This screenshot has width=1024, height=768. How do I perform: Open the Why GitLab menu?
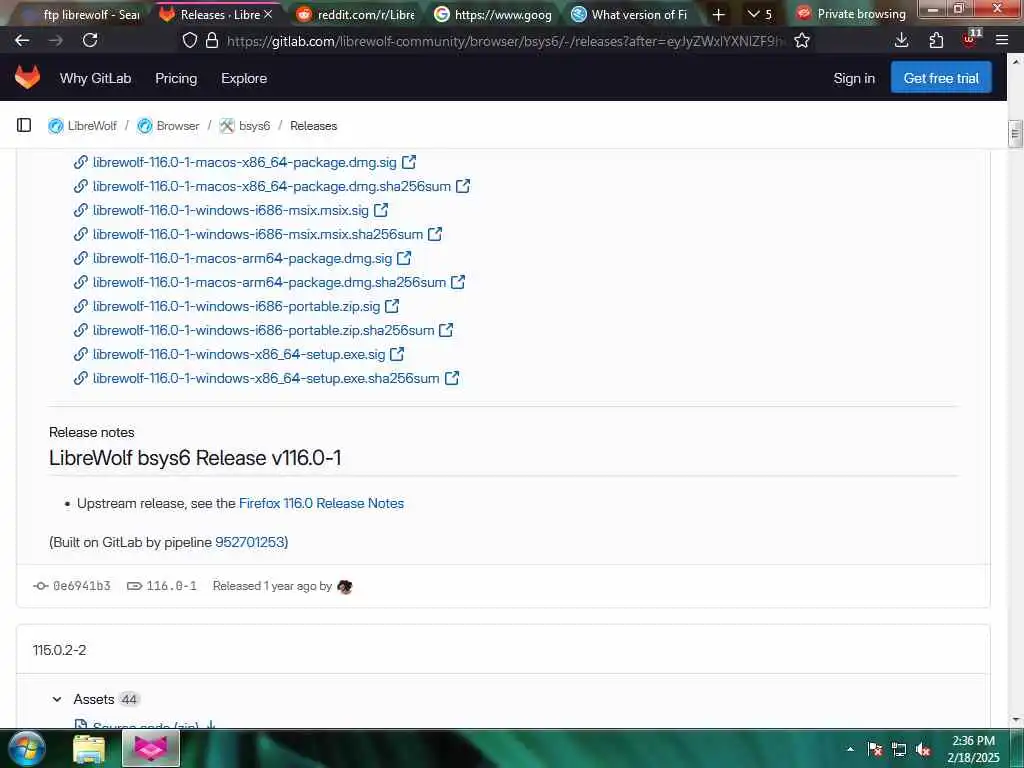coord(95,78)
